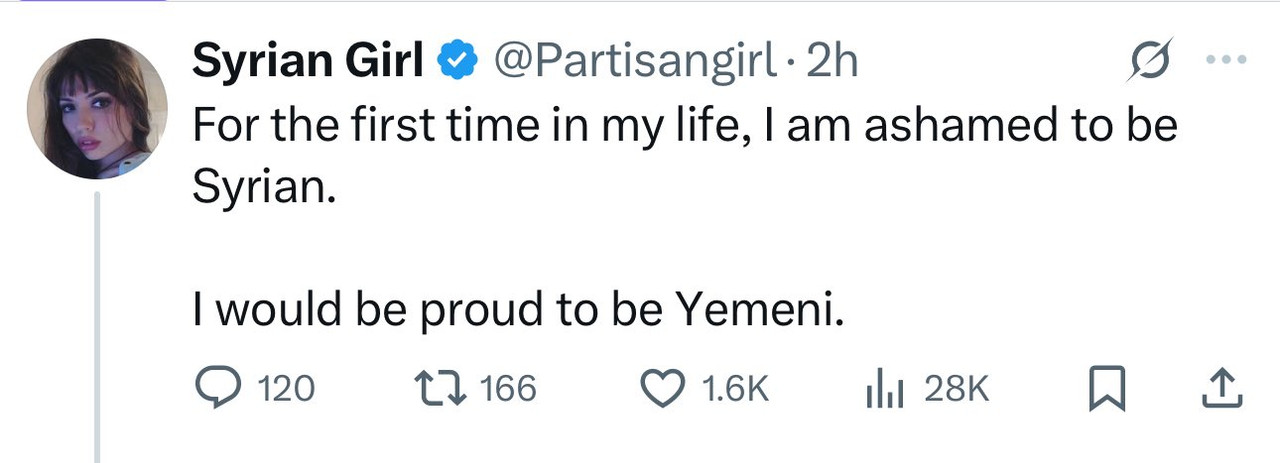Image resolution: width=1280 pixels, height=463 pixels.
Task: Click the 120 replies count
Action: click(286, 389)
